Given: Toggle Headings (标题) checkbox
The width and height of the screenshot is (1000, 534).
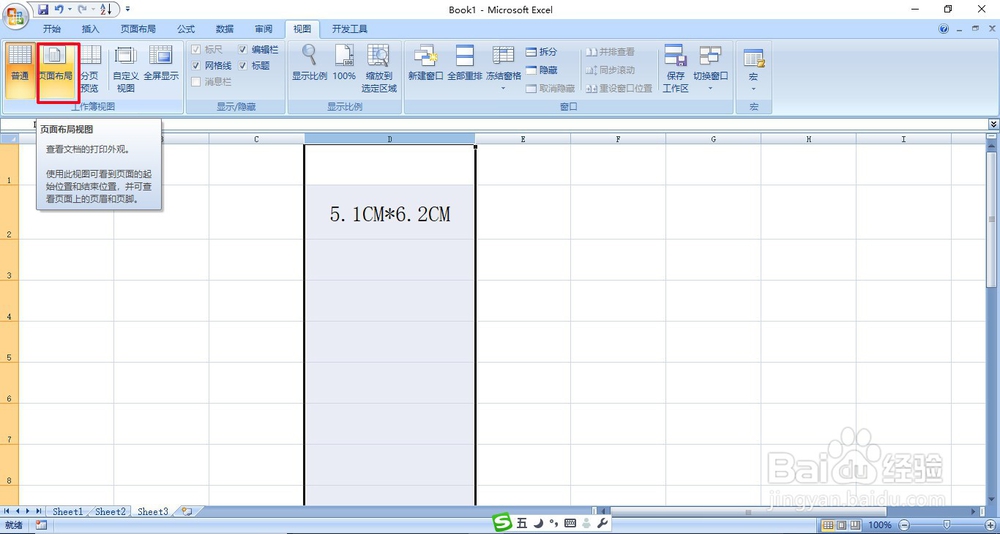Looking at the screenshot, I should point(243,66).
